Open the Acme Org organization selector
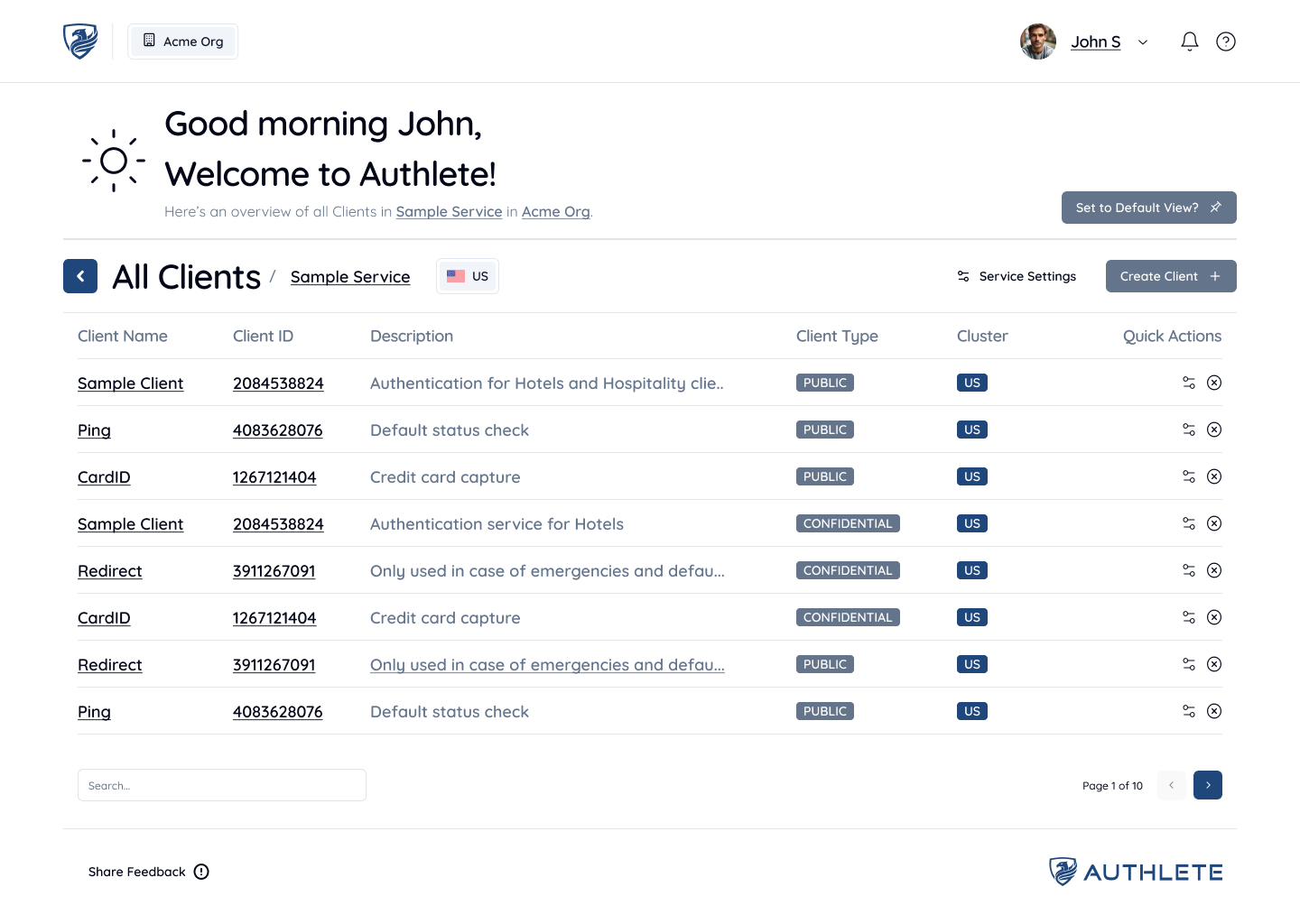This screenshot has height=924, width=1300. [183, 42]
